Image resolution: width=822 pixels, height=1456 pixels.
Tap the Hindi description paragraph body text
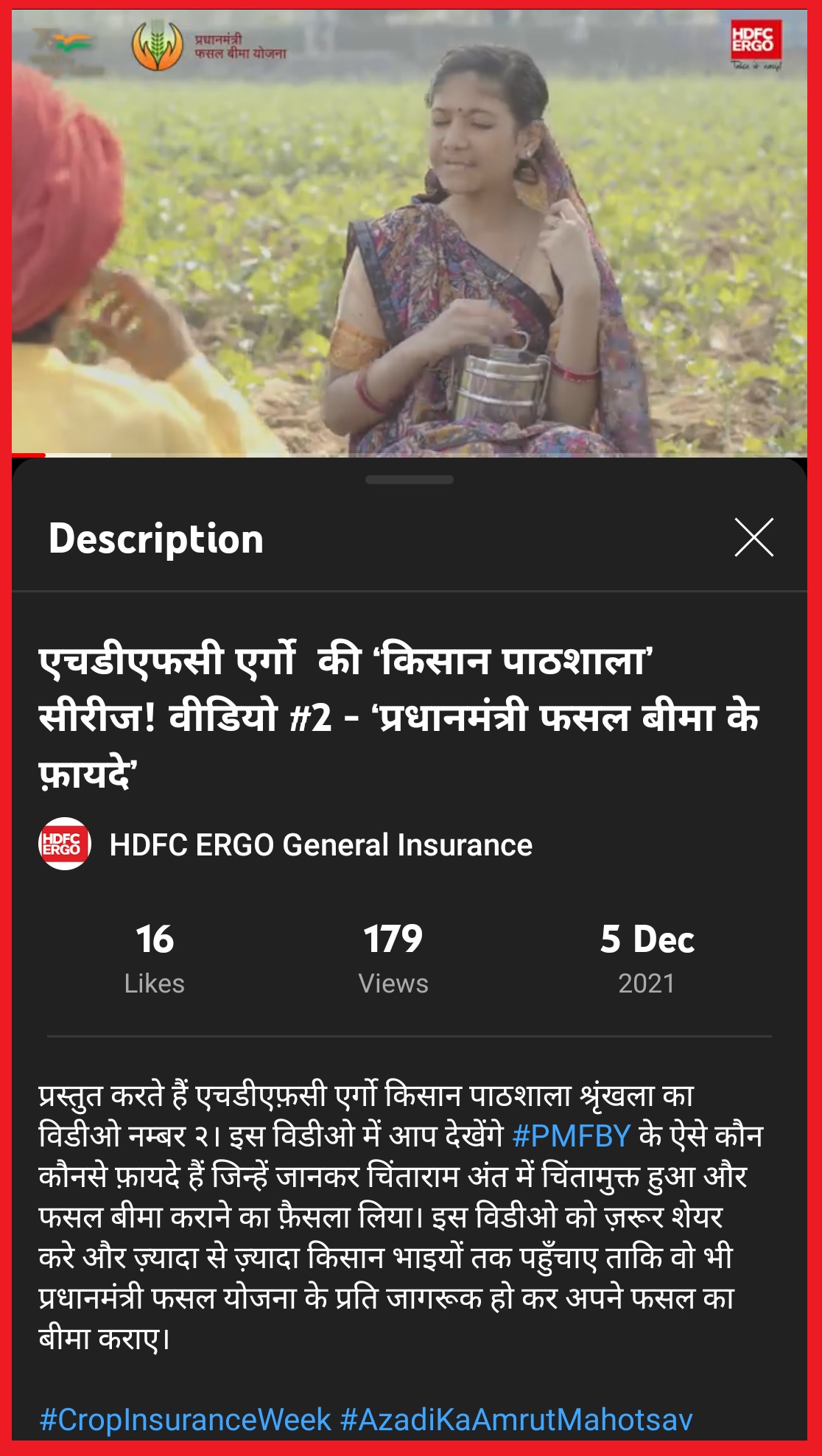[x=401, y=1217]
